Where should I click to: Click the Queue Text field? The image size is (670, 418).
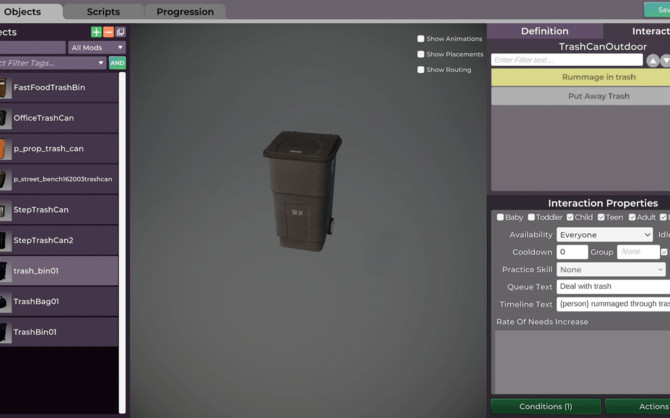(613, 287)
